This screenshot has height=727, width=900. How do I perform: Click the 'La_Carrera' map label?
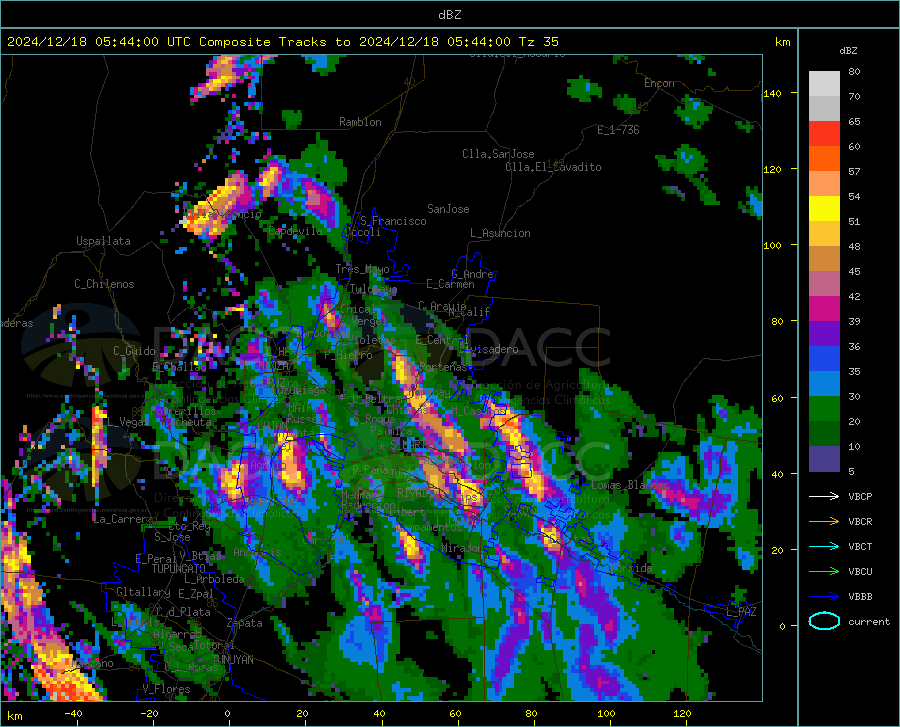point(123,519)
